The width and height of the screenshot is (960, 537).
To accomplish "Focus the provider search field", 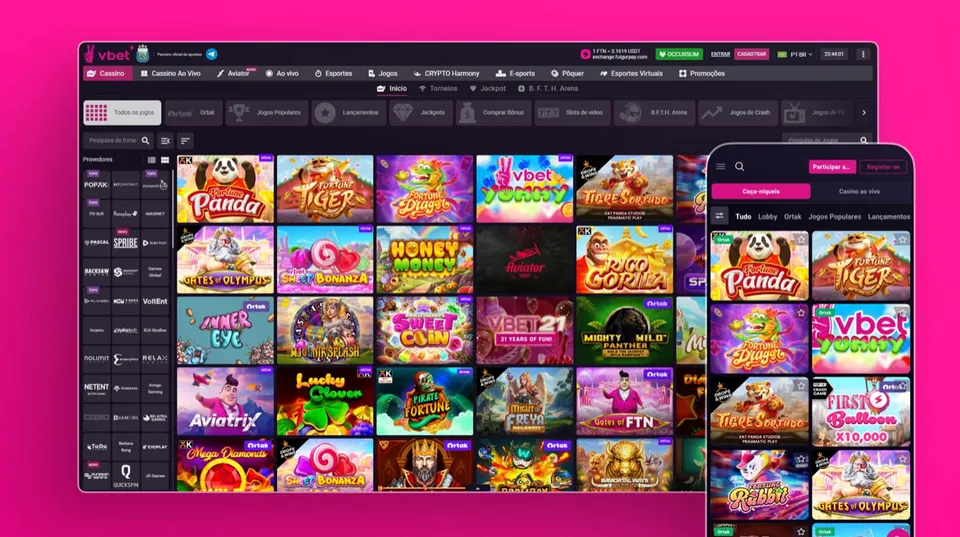I will point(118,140).
